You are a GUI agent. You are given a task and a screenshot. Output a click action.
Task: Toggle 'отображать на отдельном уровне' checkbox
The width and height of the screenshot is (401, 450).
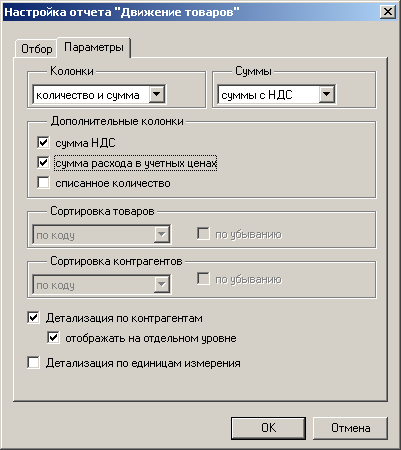pyautogui.click(x=53, y=338)
